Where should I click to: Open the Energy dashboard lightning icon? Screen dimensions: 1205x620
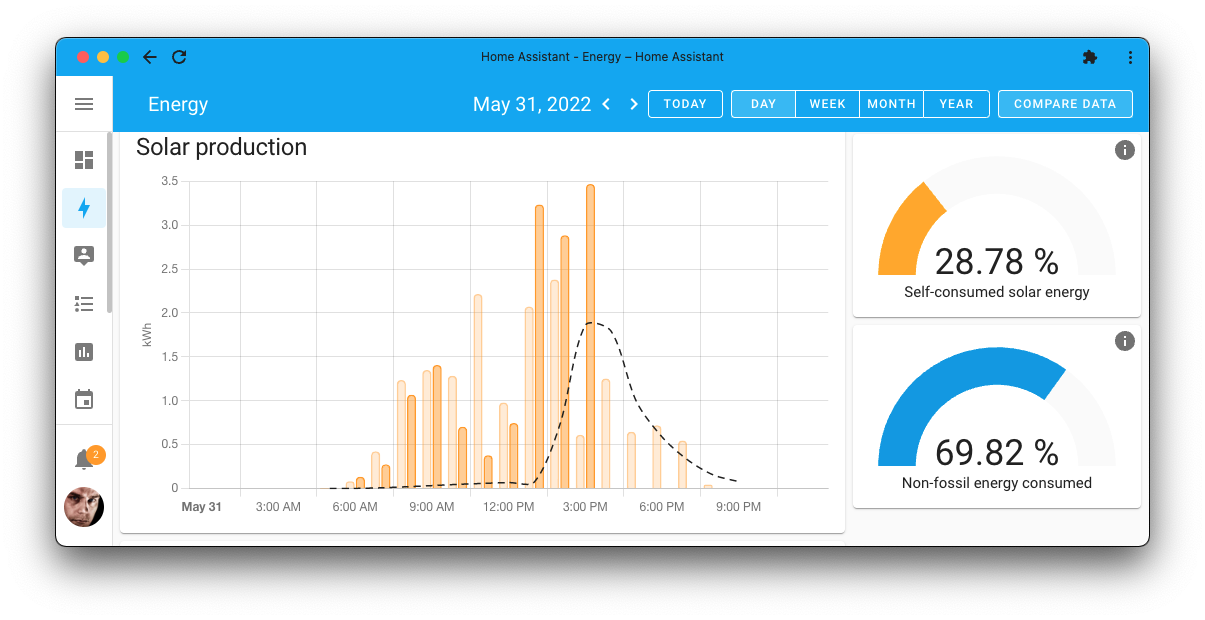pyautogui.click(x=84, y=208)
